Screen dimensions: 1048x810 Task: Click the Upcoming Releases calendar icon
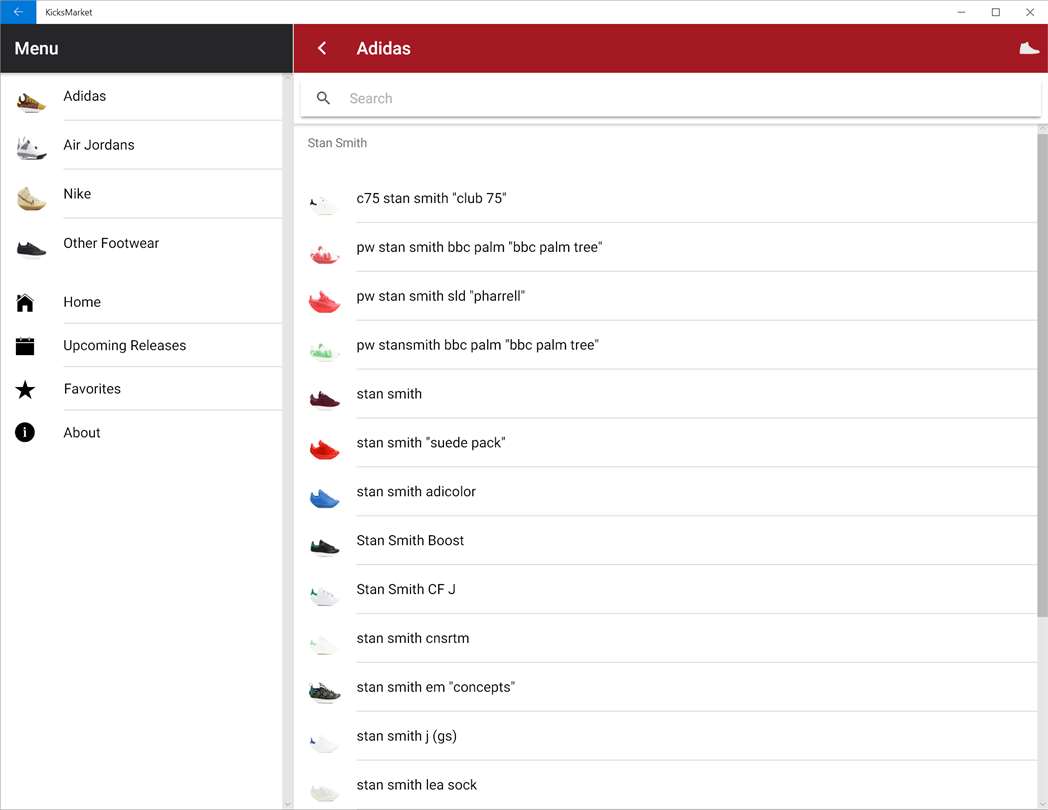point(25,346)
